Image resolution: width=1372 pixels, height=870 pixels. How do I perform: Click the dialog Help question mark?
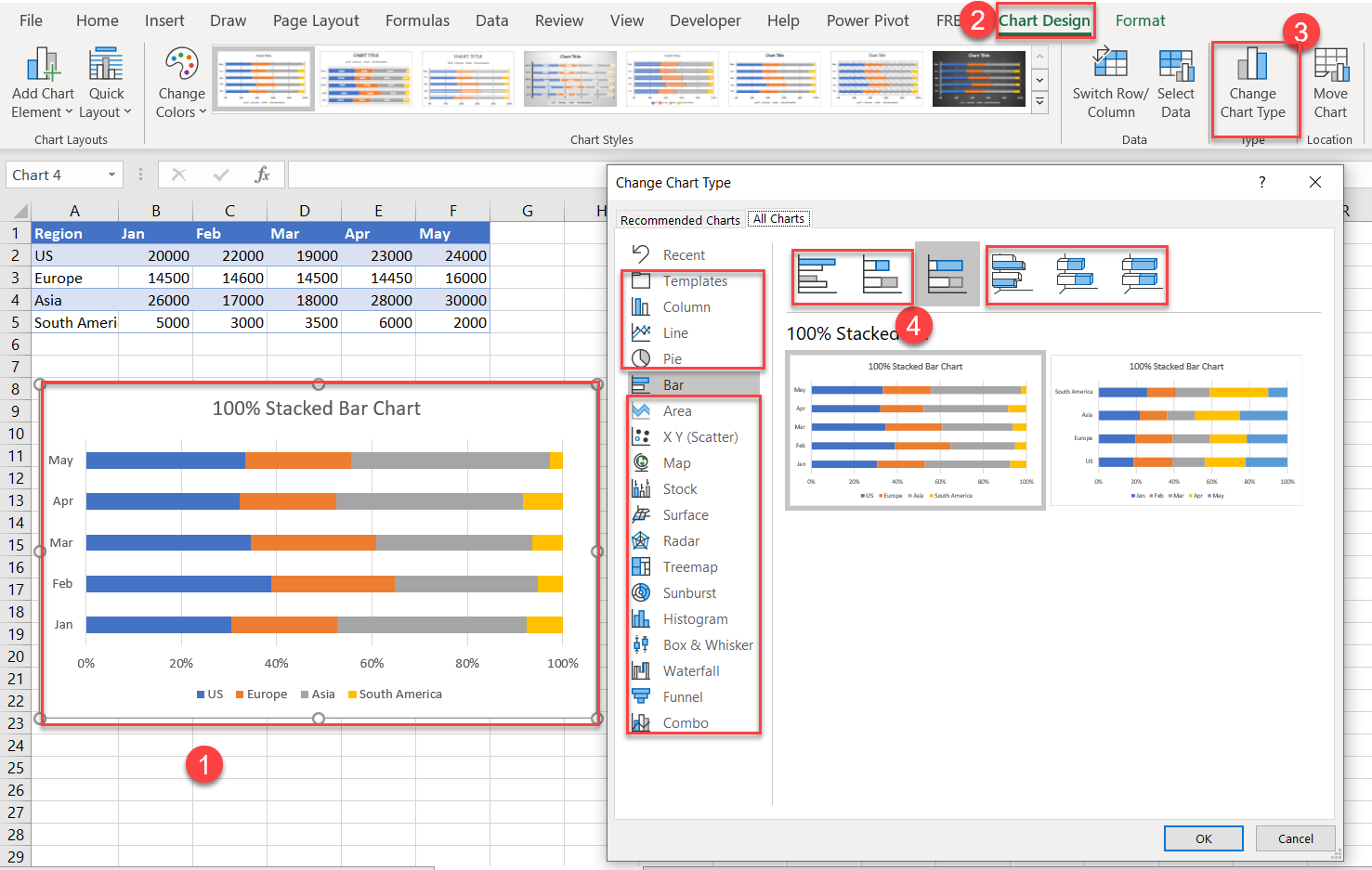pyautogui.click(x=1261, y=182)
